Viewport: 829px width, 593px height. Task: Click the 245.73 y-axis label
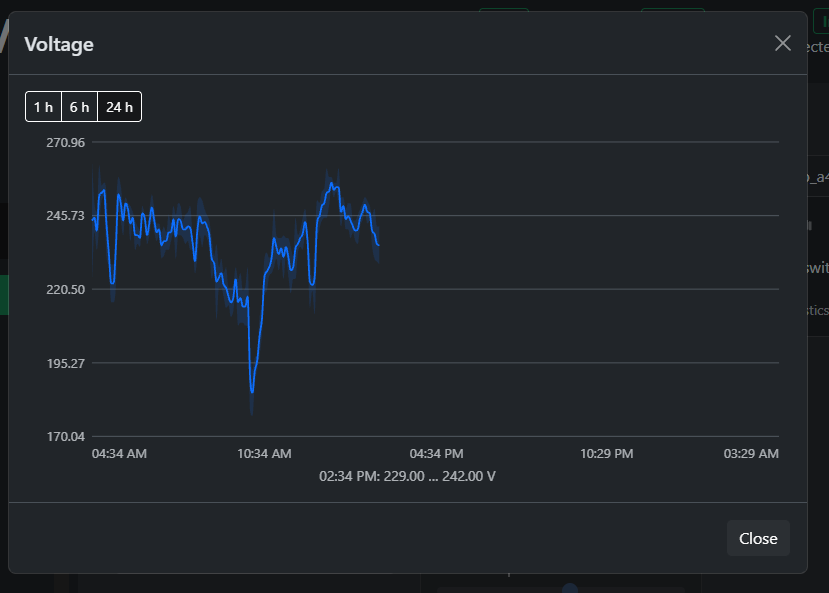[x=66, y=216]
